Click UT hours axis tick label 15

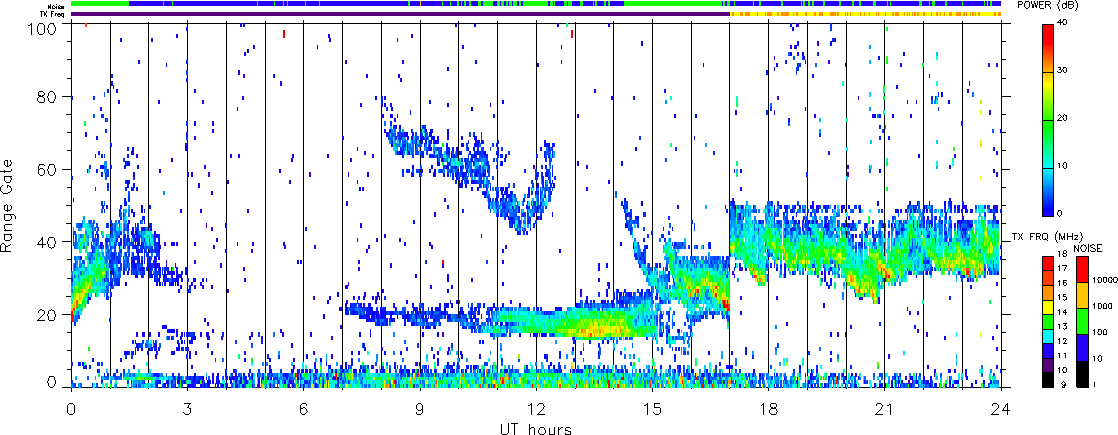click(652, 409)
